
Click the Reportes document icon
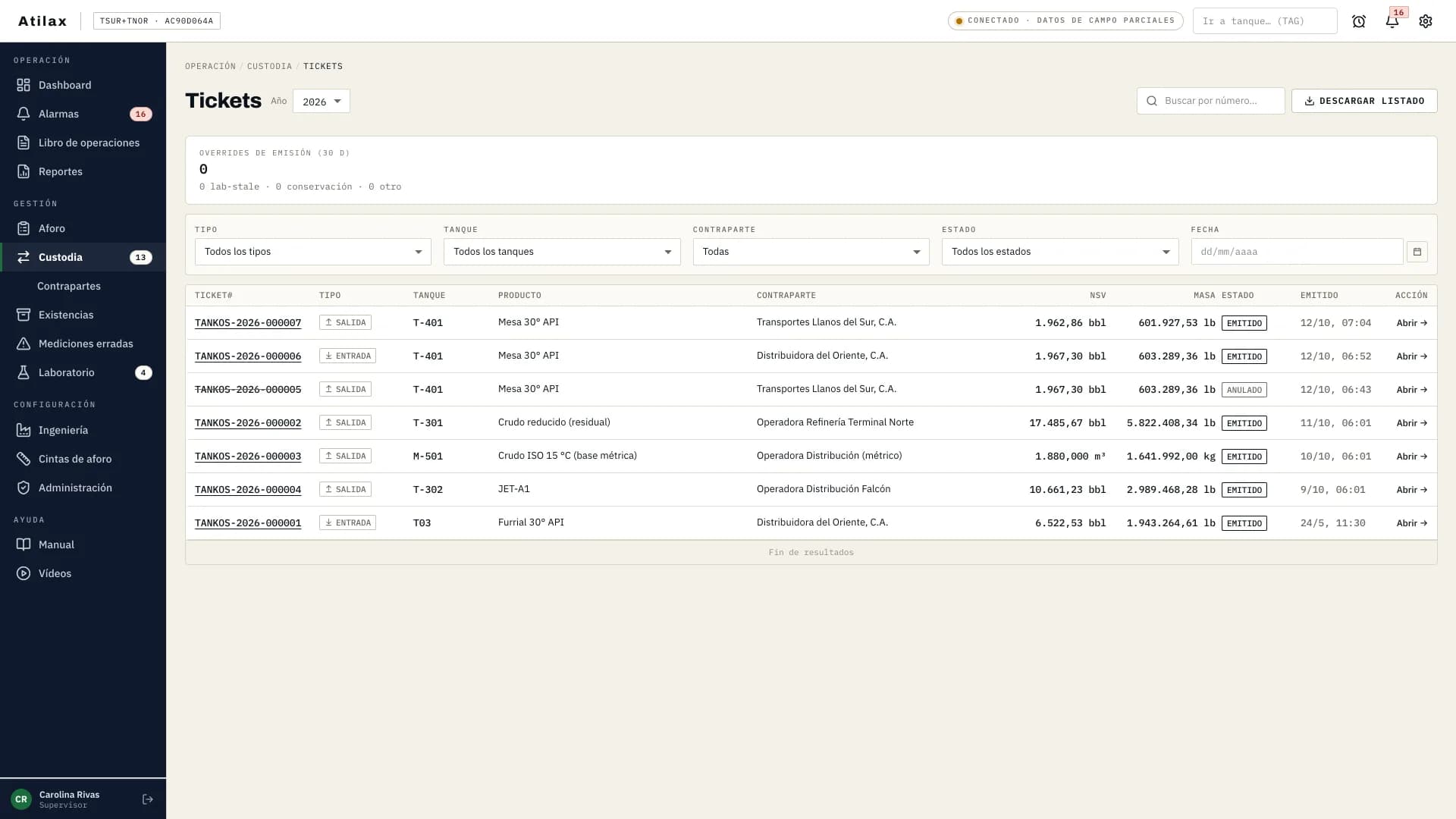coord(24,171)
